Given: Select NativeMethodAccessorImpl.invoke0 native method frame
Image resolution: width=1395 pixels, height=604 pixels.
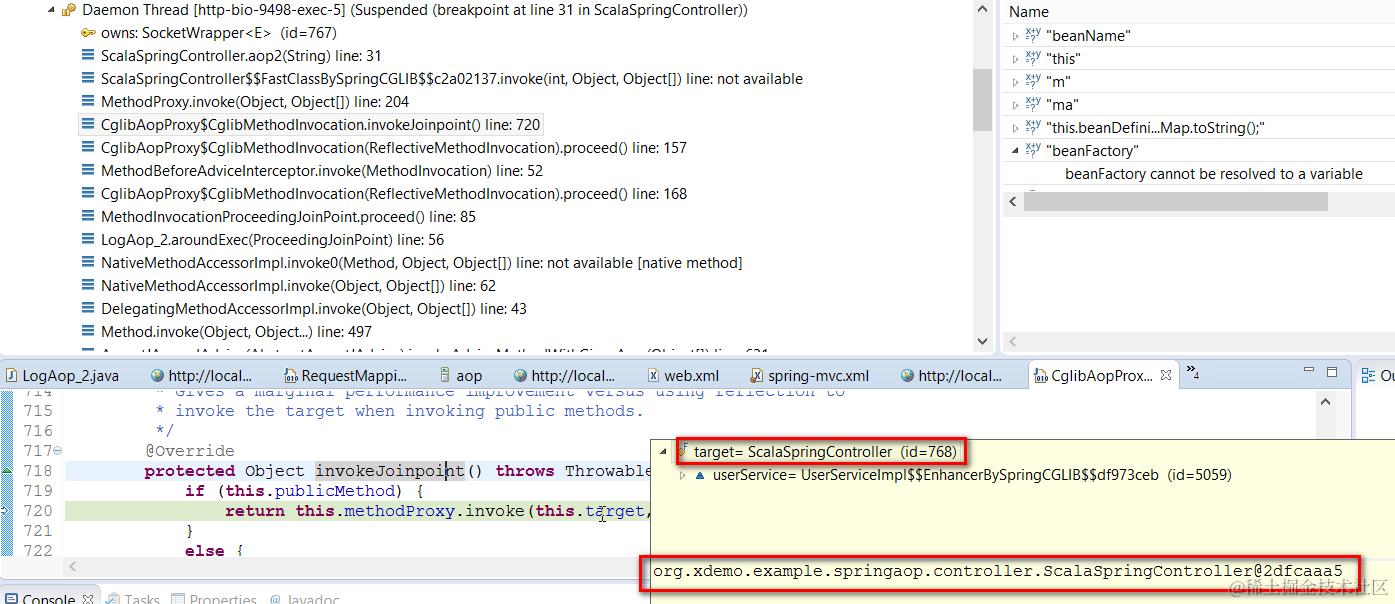Looking at the screenshot, I should click(x=422, y=263).
